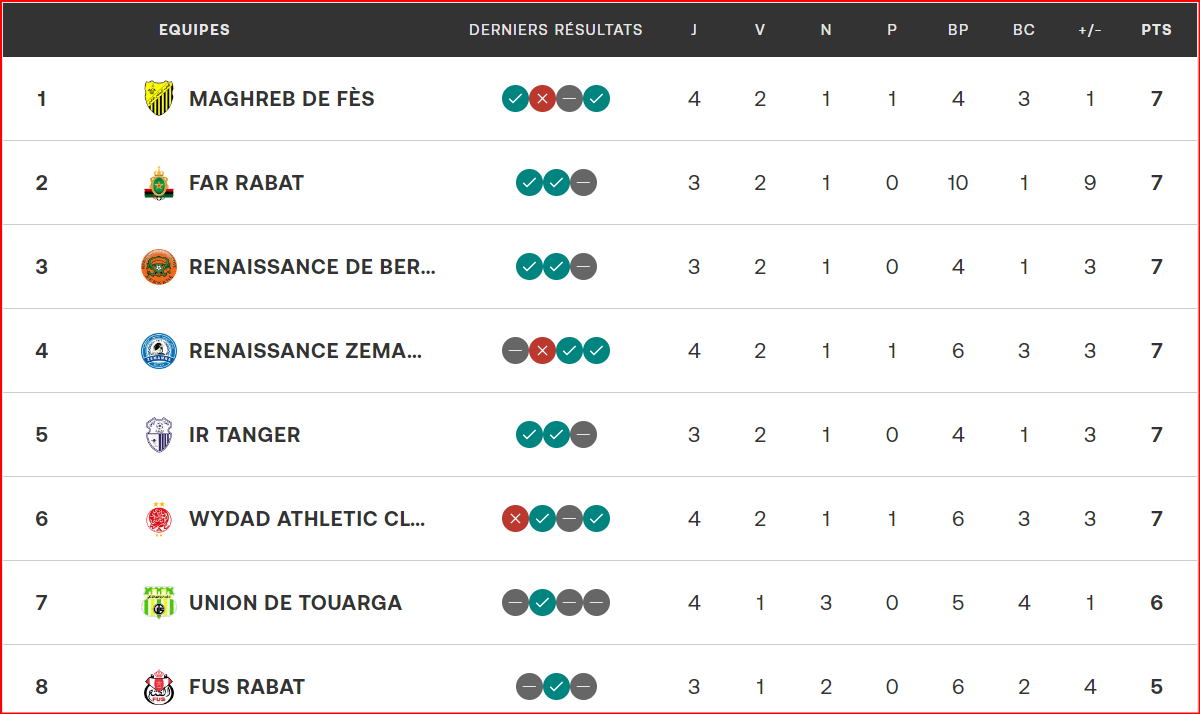Open the Union de Touarga team link
The image size is (1200, 714).
pyautogui.click(x=295, y=603)
